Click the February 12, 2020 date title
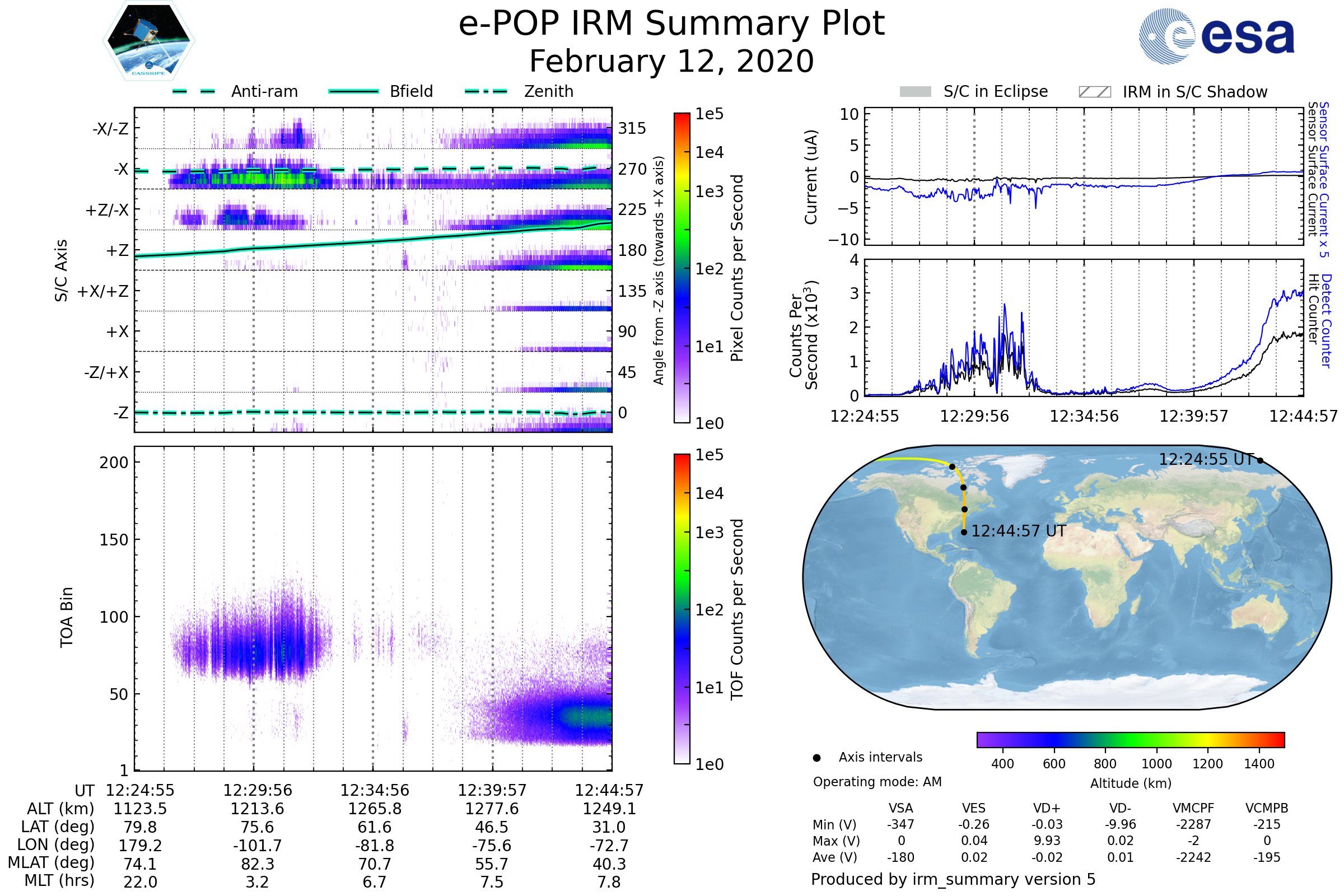Viewport: 1344px width, 896px height. 671,62
